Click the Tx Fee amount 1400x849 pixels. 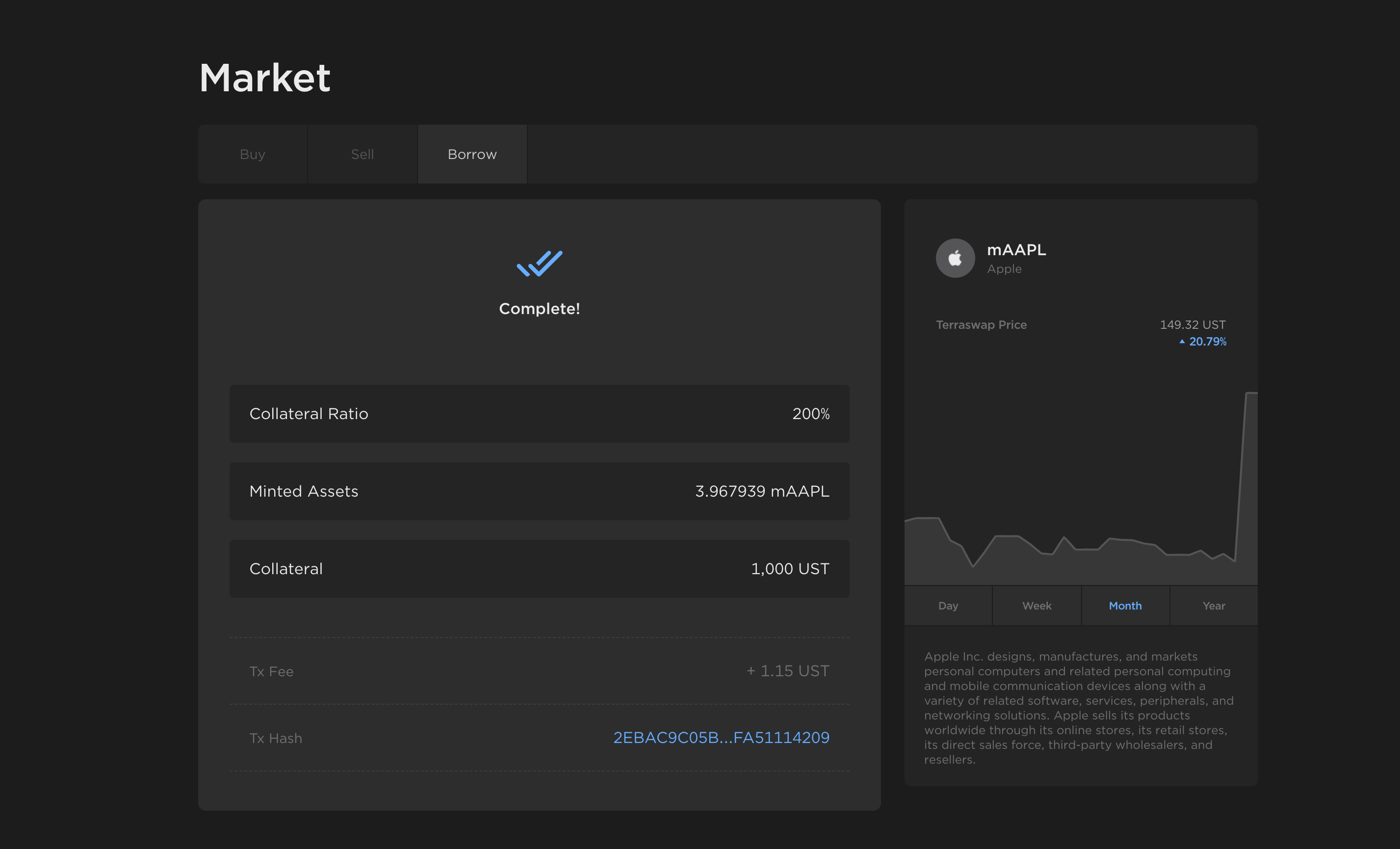787,671
